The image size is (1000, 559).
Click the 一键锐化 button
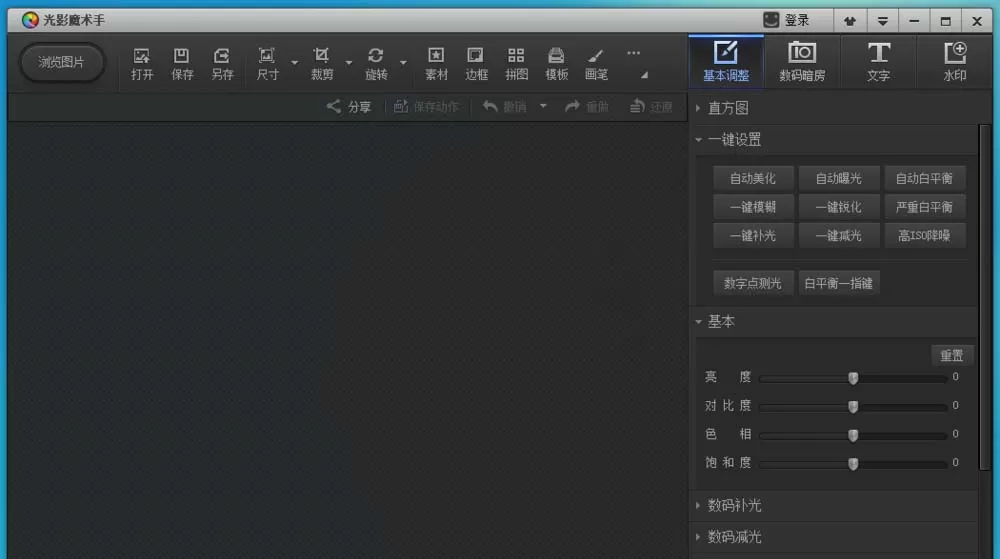(839, 207)
